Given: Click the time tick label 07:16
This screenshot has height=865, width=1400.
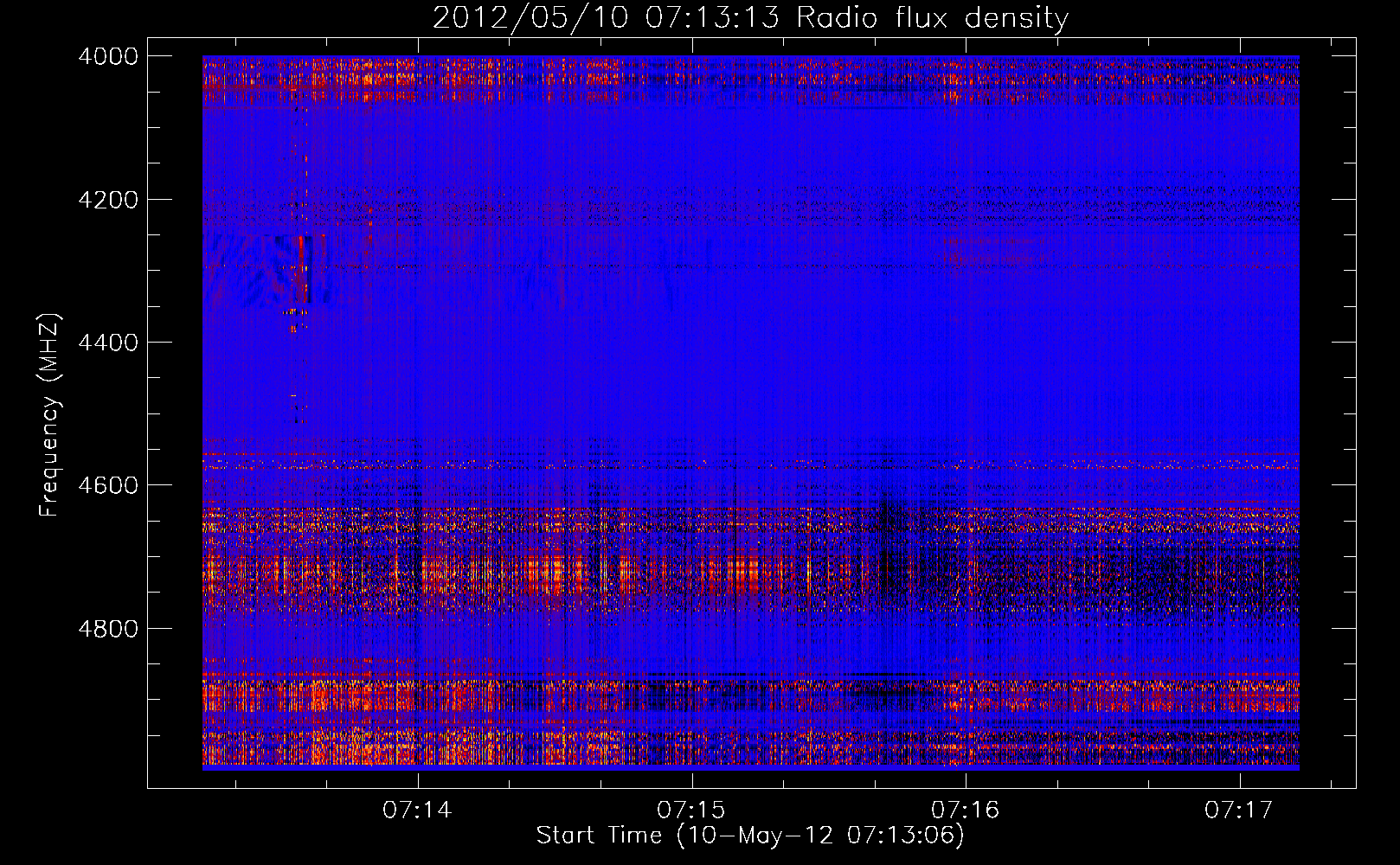Looking at the screenshot, I should coord(966,811).
